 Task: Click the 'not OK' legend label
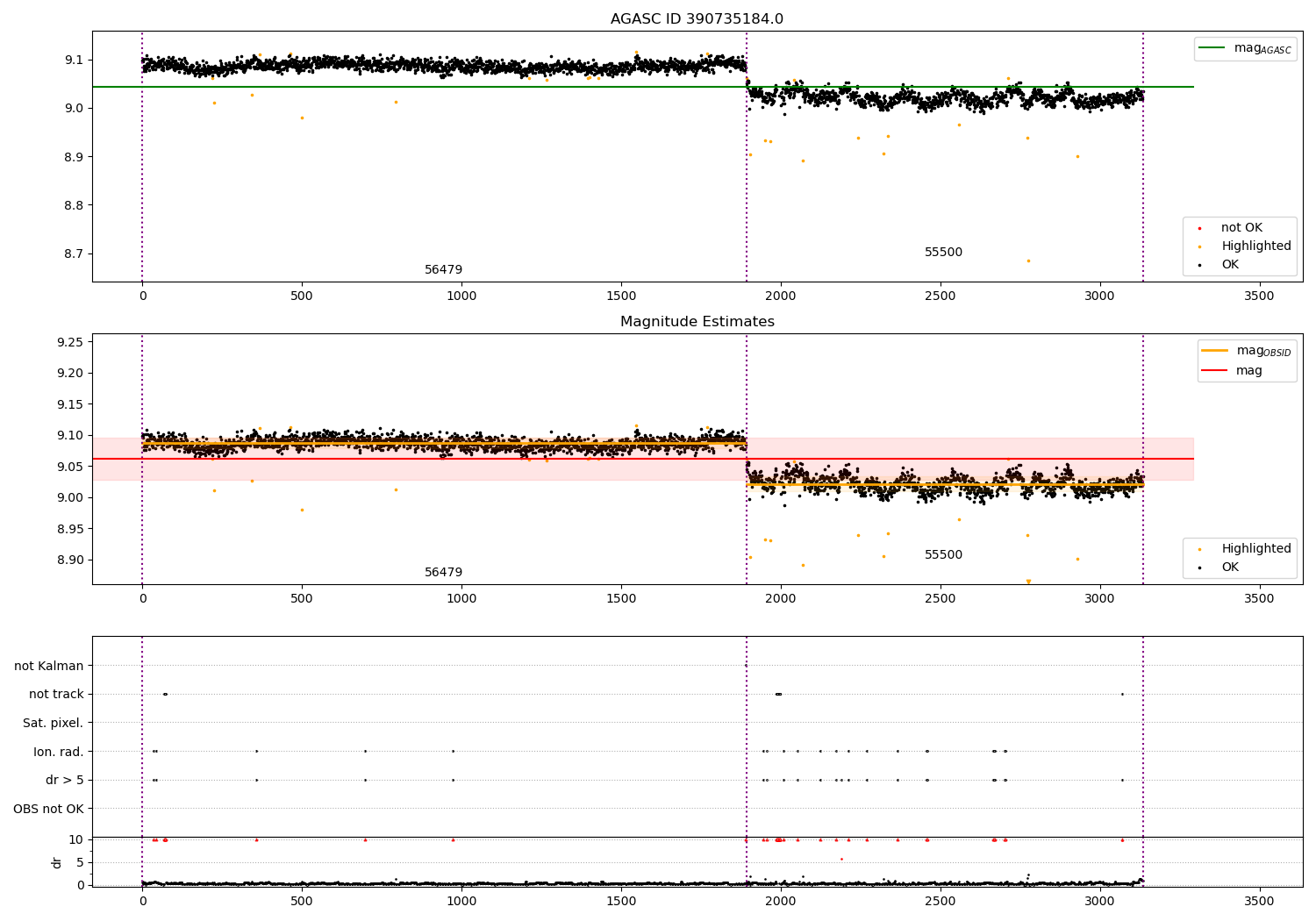[1241, 228]
